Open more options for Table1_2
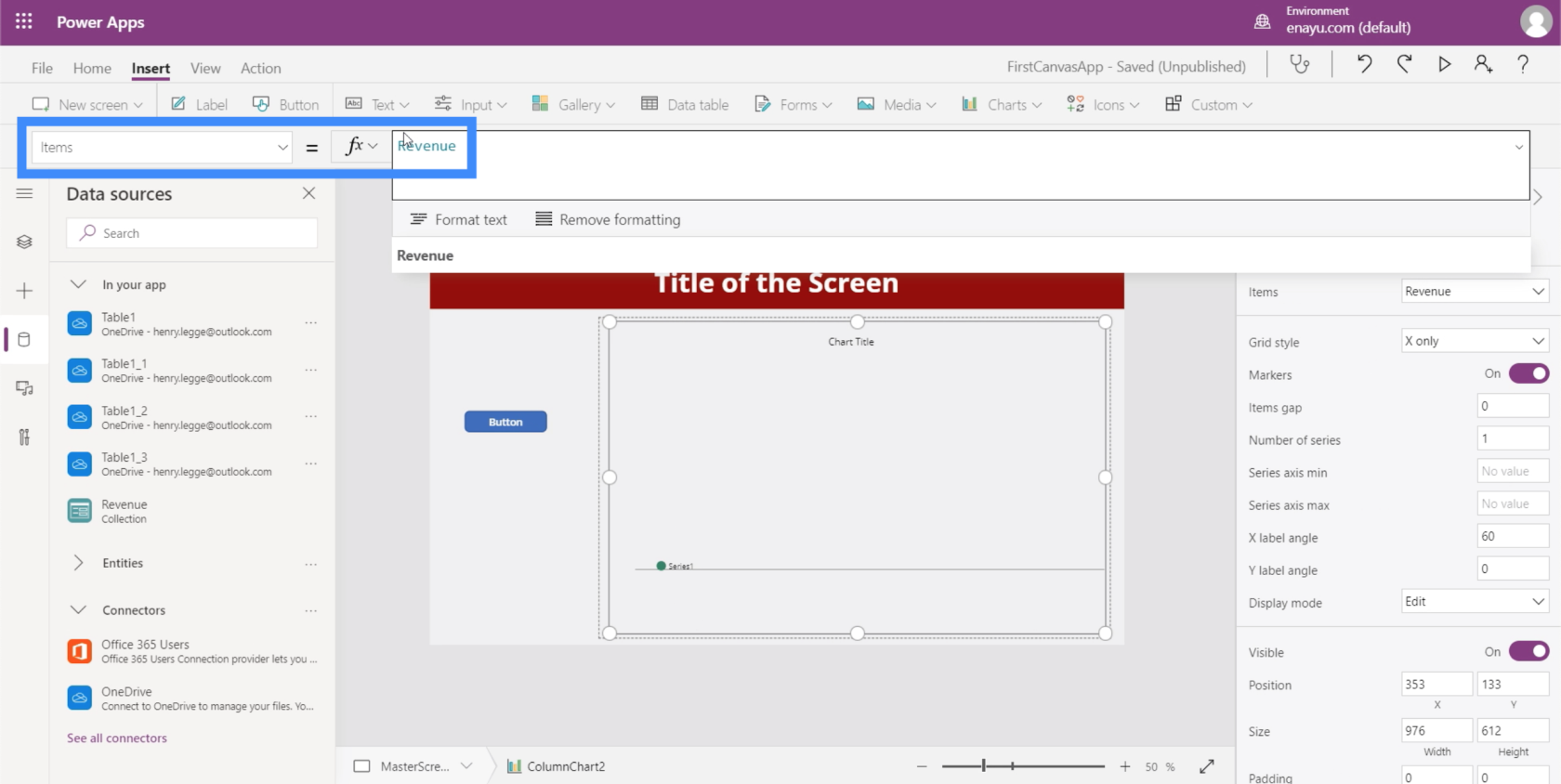 pyautogui.click(x=311, y=417)
